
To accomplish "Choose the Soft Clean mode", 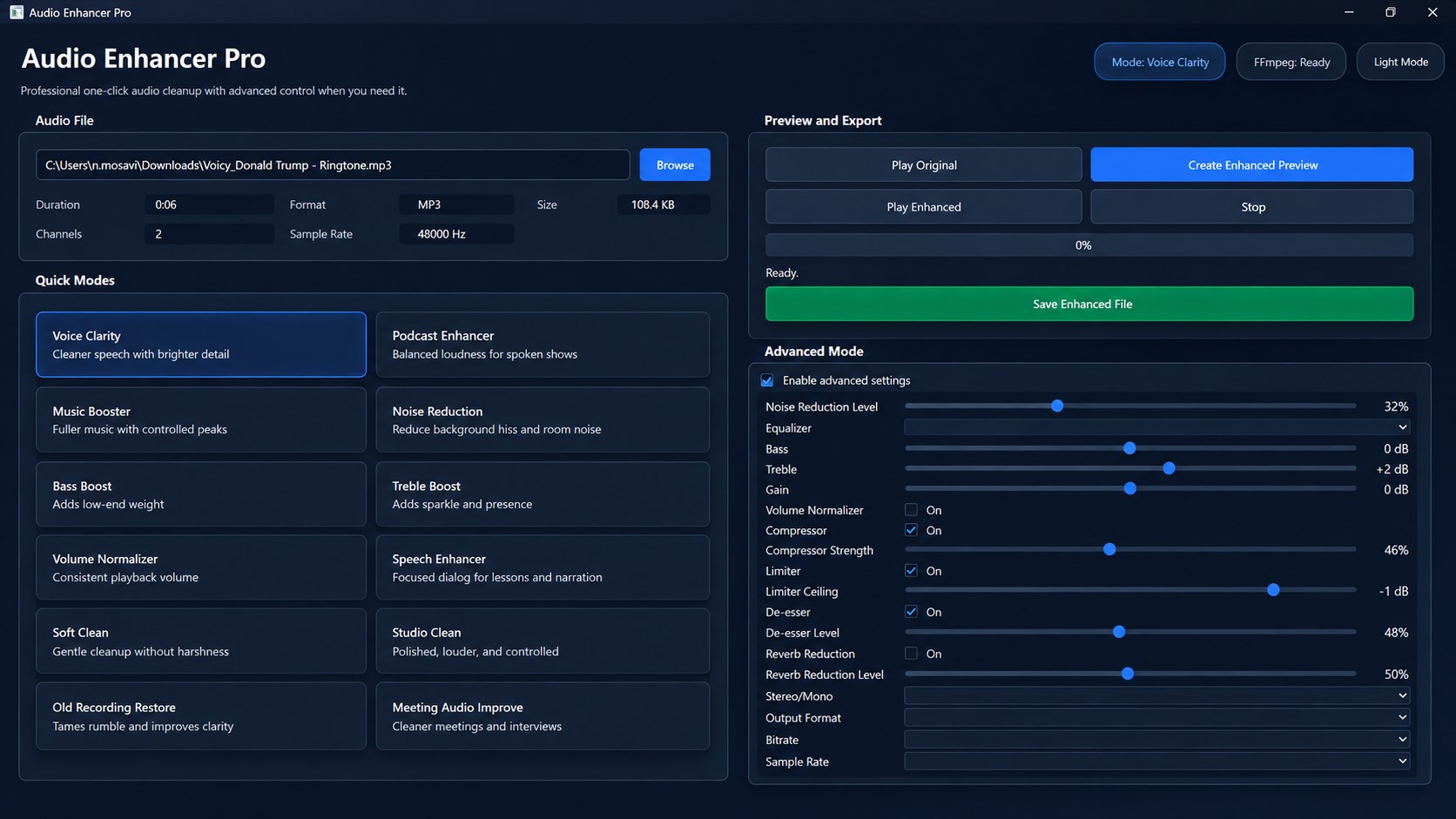I will (201, 641).
